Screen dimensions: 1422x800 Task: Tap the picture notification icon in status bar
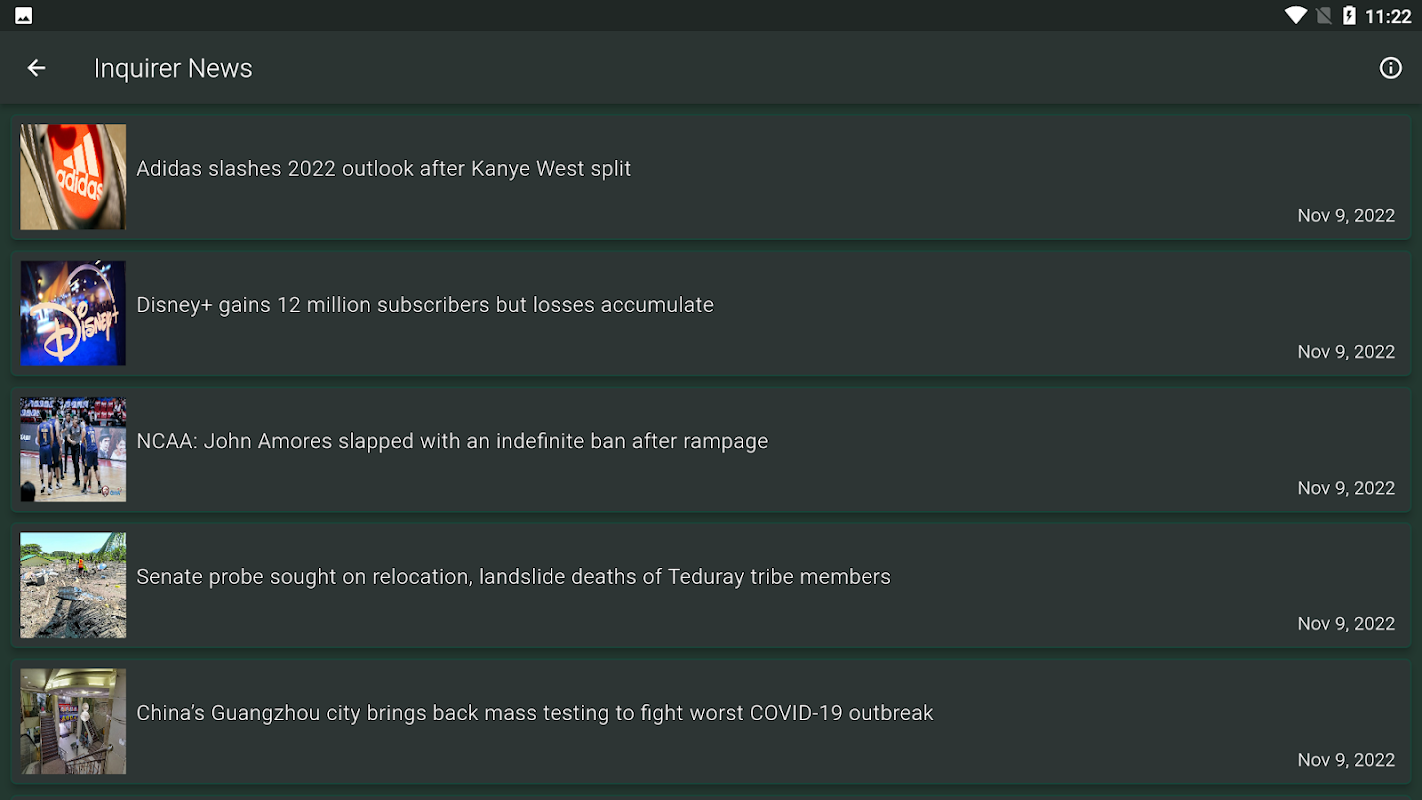click(x=23, y=16)
